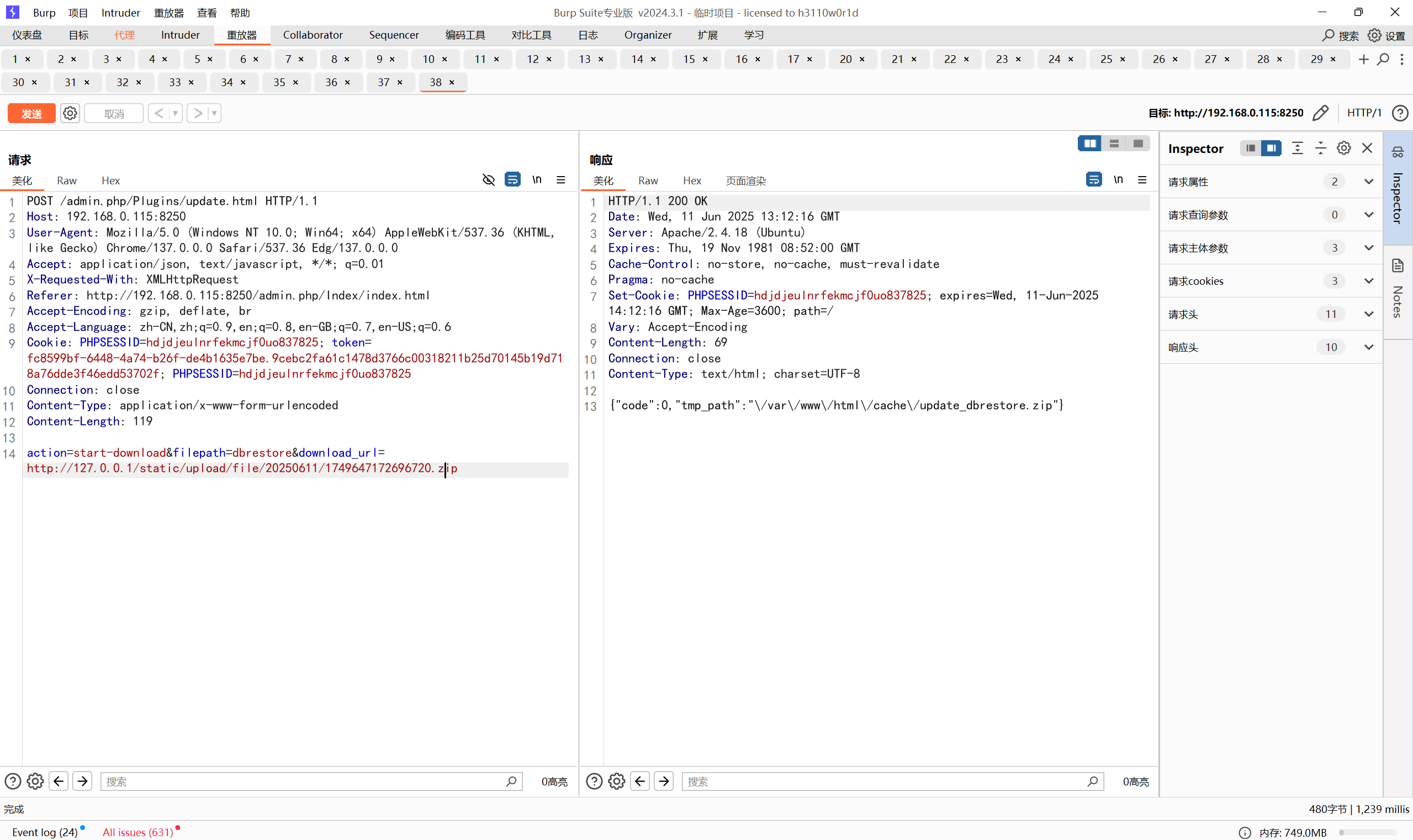Open Notes side tab icon

tap(1398, 265)
